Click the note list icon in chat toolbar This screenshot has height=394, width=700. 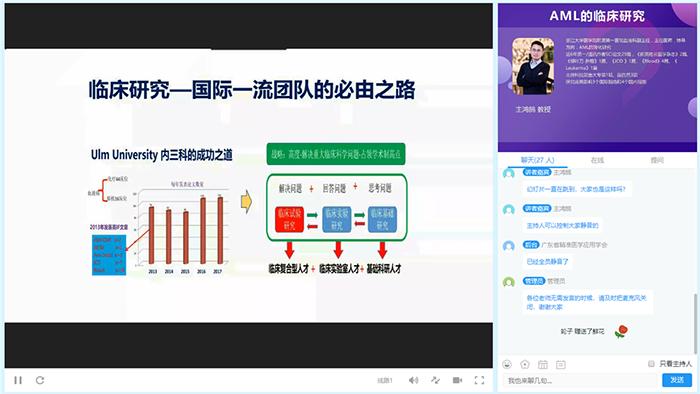coord(561,364)
